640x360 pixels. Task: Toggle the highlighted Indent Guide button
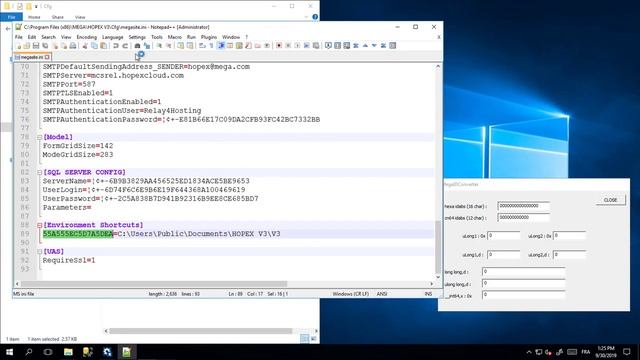(221, 46)
